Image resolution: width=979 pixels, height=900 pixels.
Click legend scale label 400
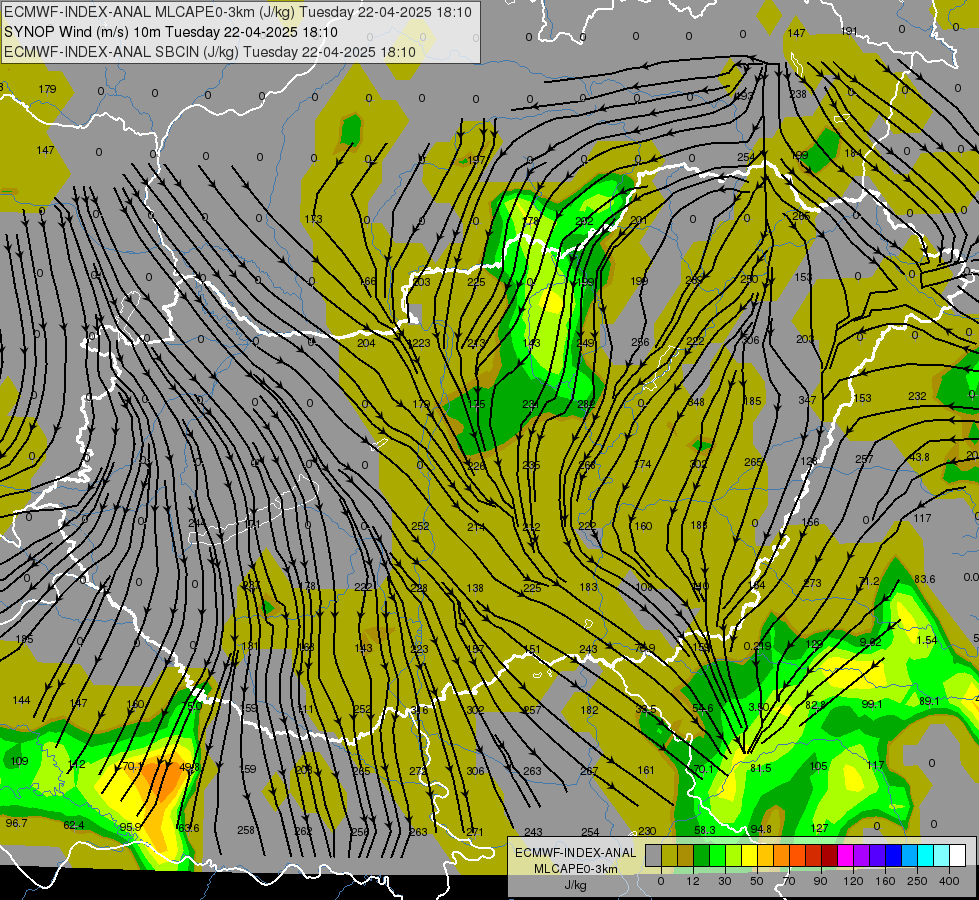(949, 881)
